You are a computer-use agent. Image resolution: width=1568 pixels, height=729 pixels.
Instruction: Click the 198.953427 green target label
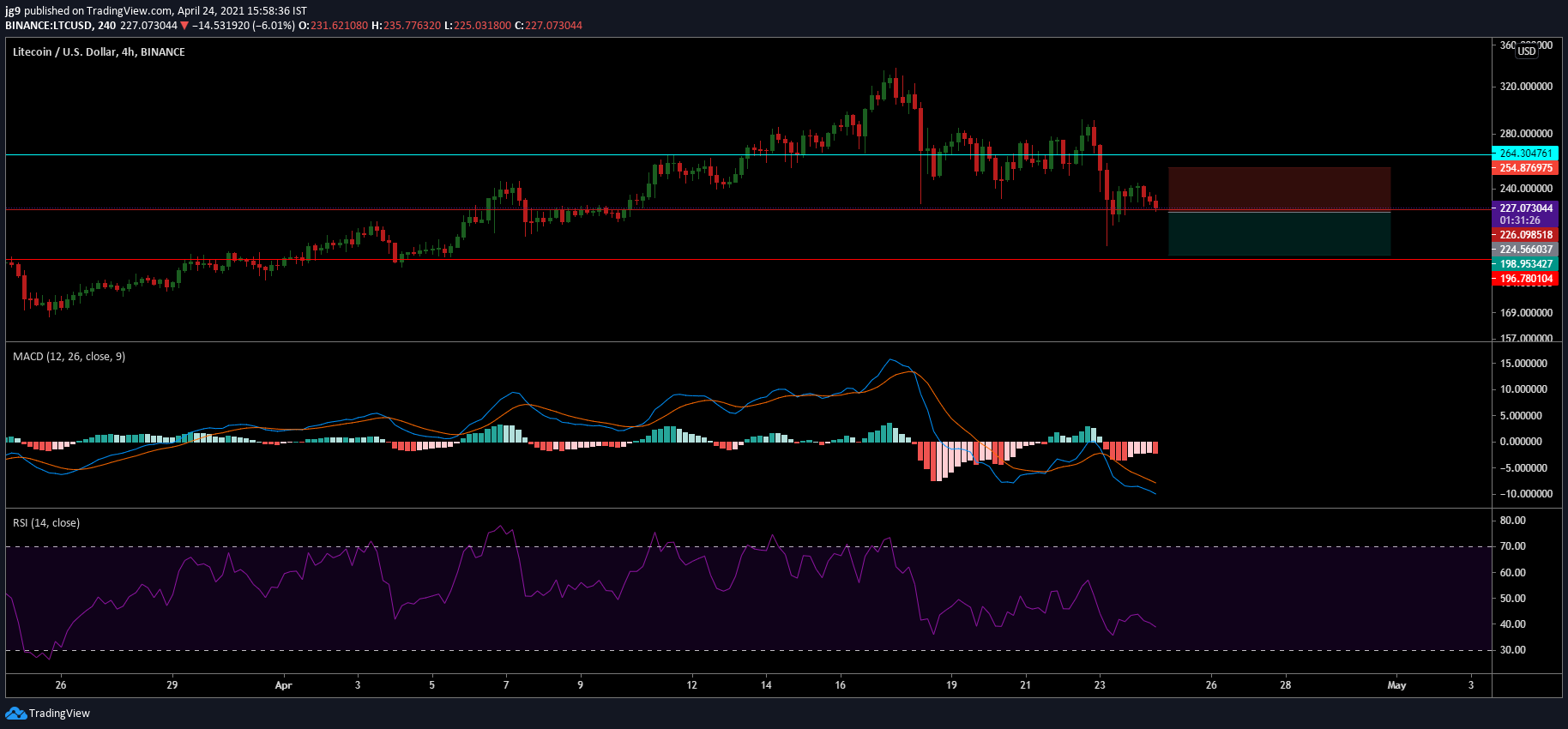tap(1526, 264)
